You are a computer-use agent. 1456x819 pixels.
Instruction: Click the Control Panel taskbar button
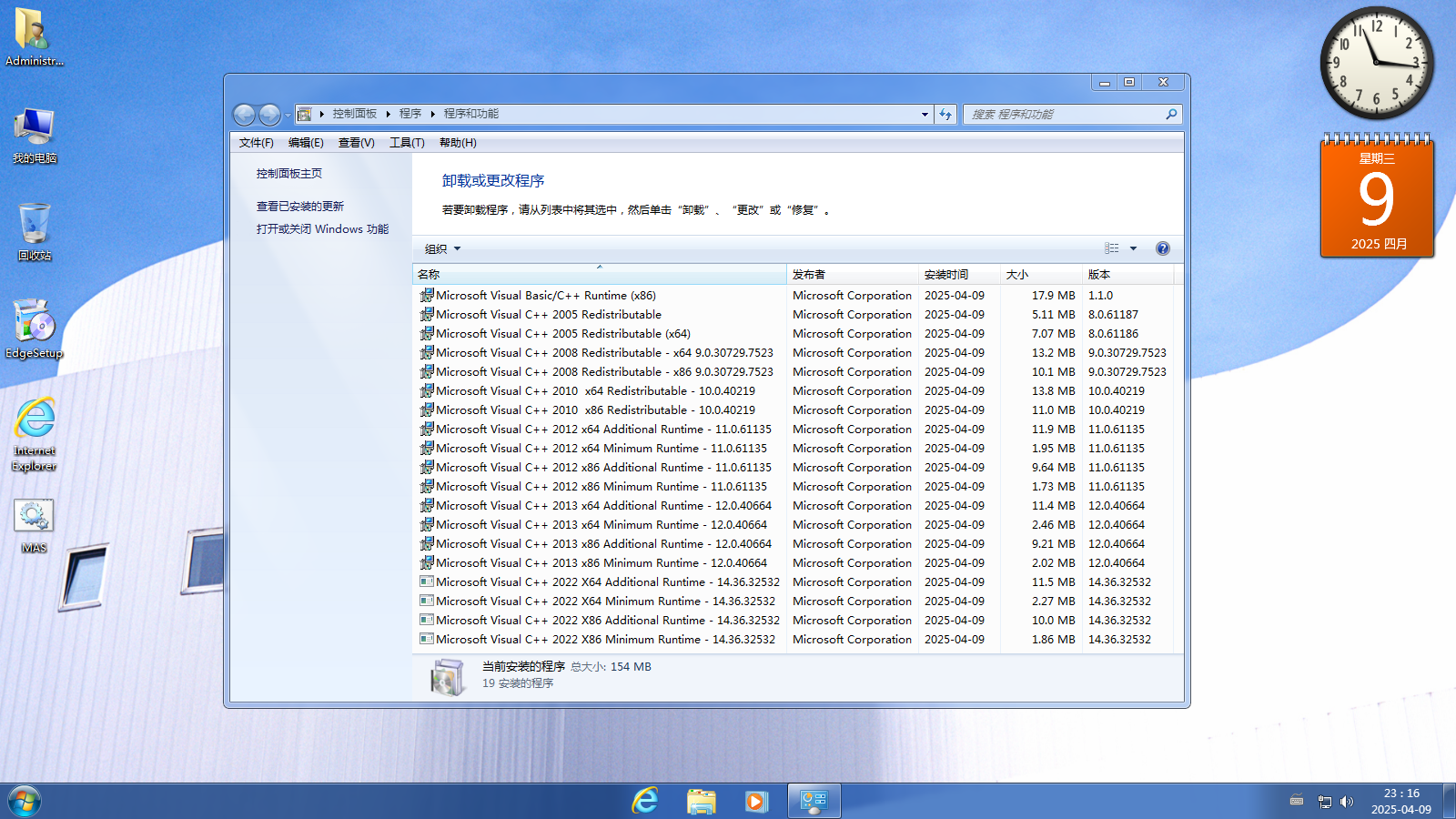click(x=814, y=802)
